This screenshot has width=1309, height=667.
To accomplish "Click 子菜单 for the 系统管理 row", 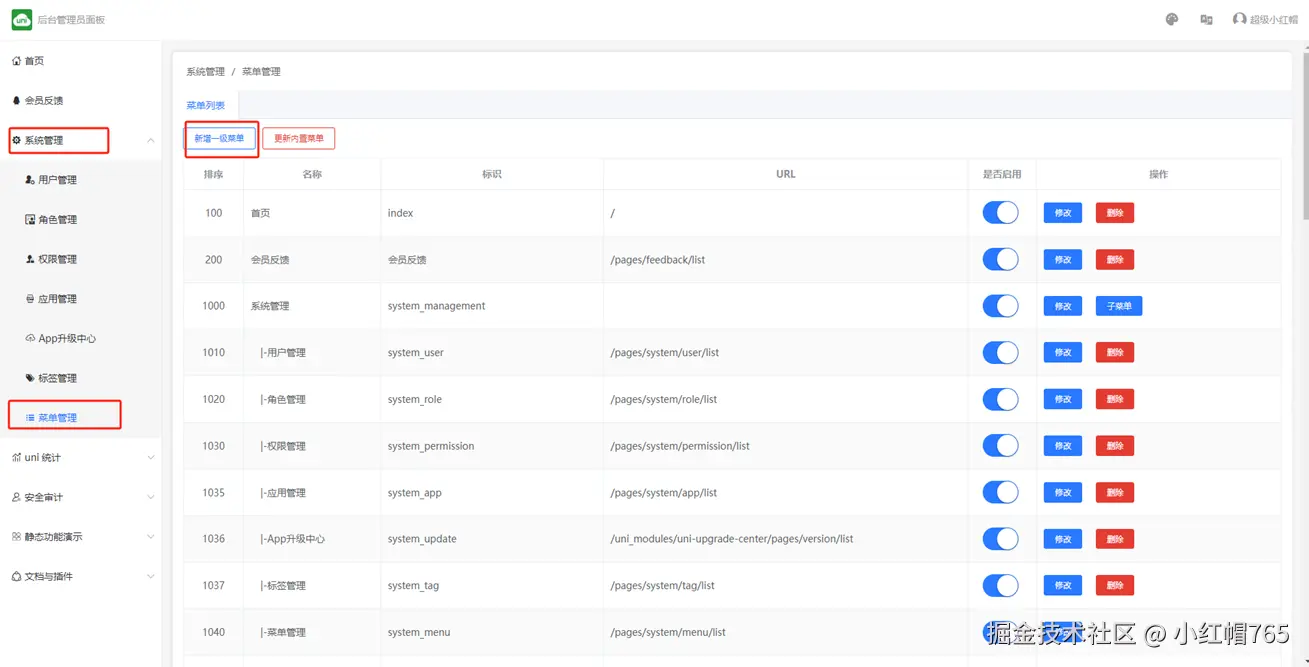I will point(1119,306).
